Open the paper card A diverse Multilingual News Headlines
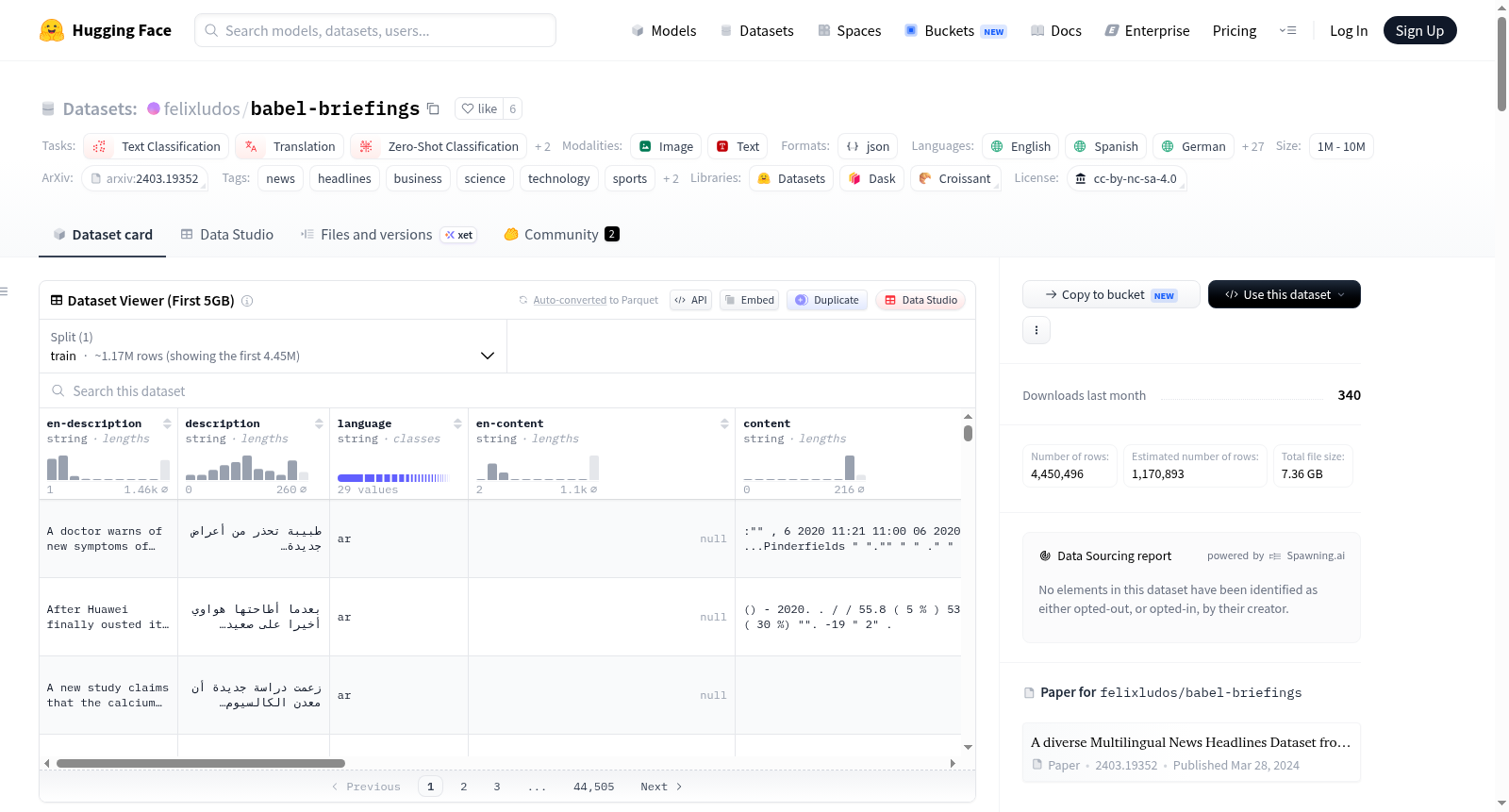 pyautogui.click(x=1190, y=753)
